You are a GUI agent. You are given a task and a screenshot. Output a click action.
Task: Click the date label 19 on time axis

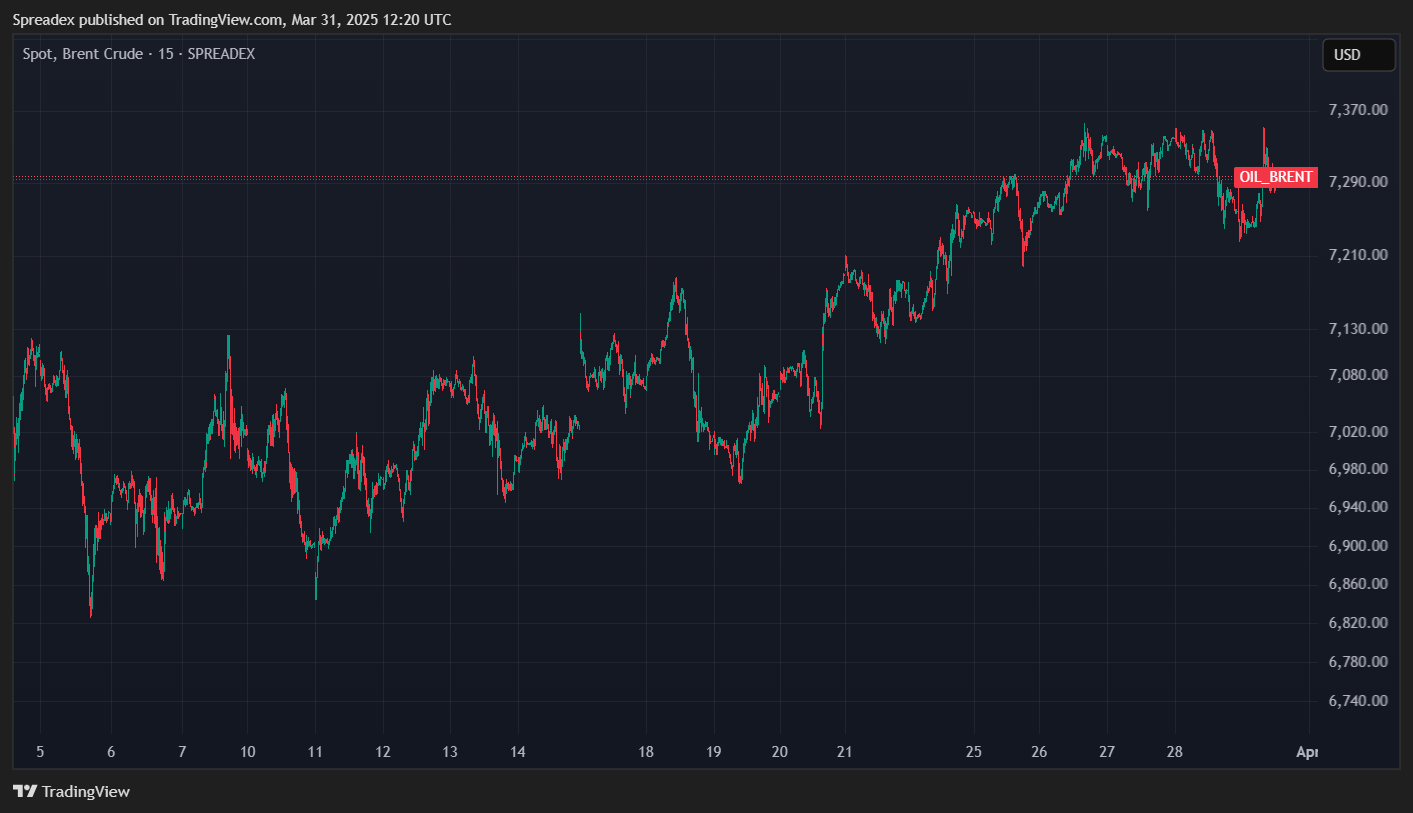click(713, 752)
